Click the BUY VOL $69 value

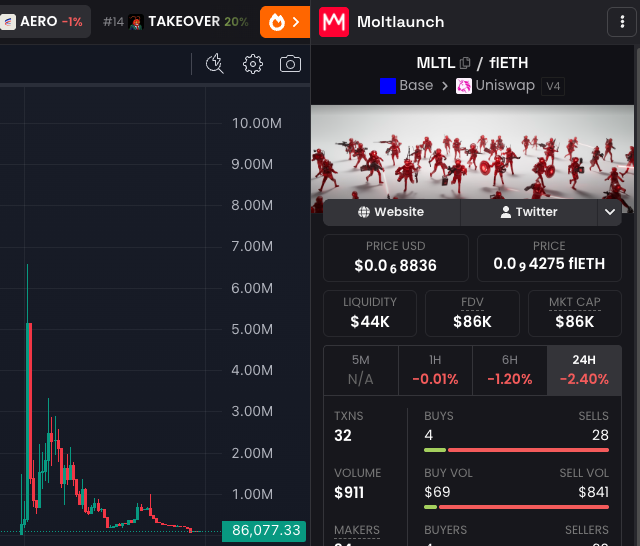coord(437,492)
